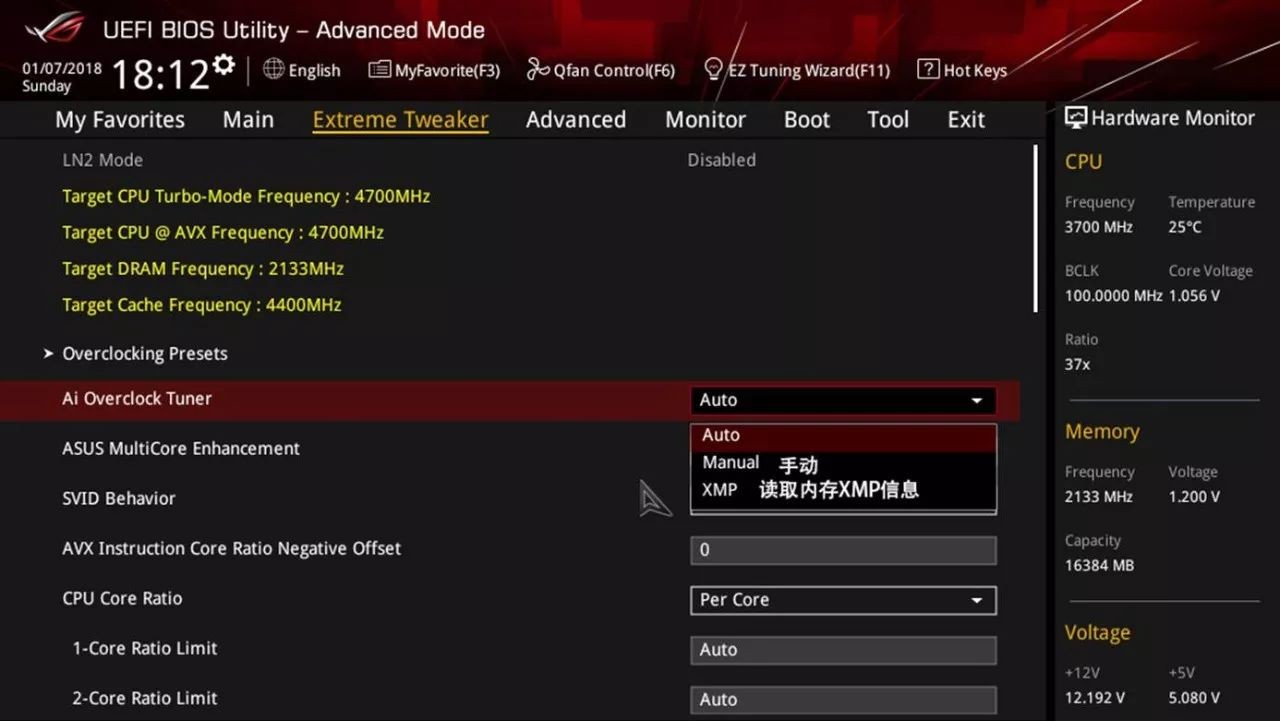1280x721 pixels.
Task: Open the CPU Core Ratio Per Core dropdown
Action: click(x=843, y=600)
